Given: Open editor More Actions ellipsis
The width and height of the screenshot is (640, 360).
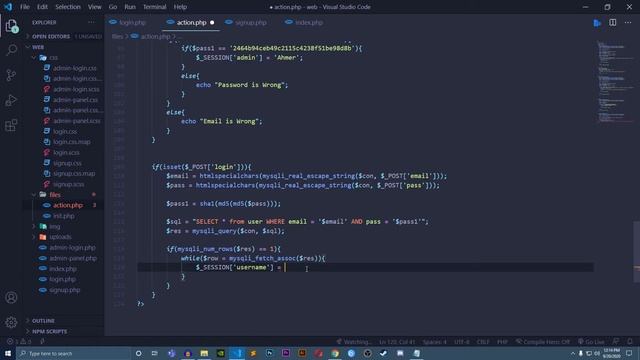Looking at the screenshot, I should click(x=628, y=22).
